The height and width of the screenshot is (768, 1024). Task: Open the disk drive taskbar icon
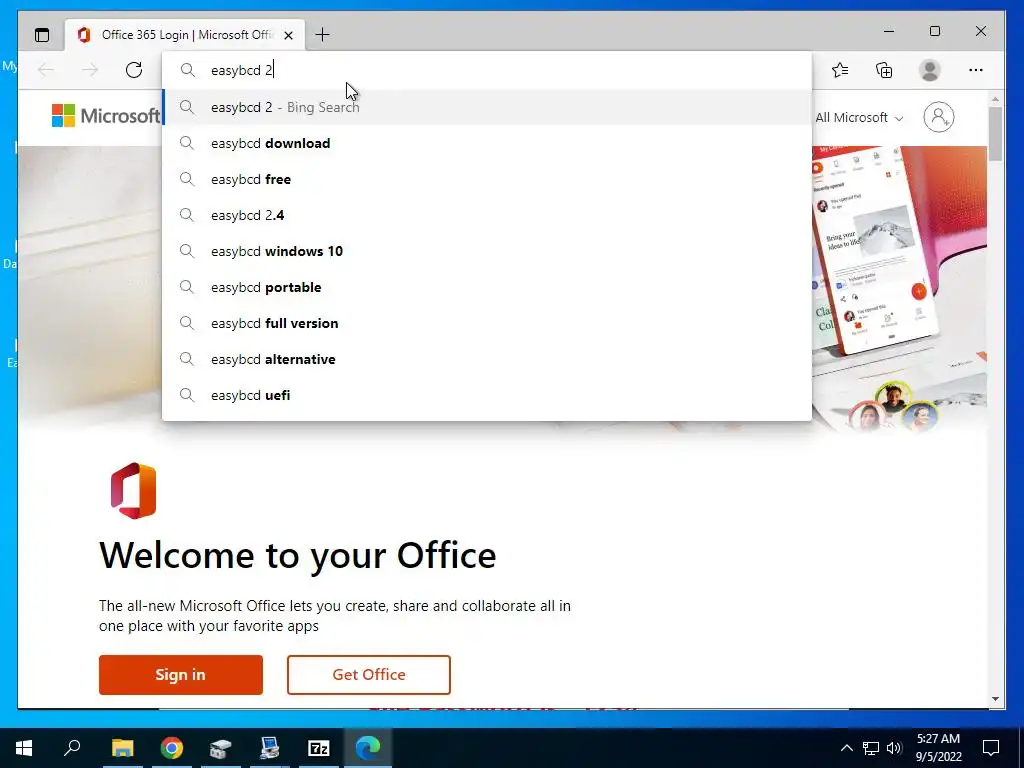coord(221,748)
